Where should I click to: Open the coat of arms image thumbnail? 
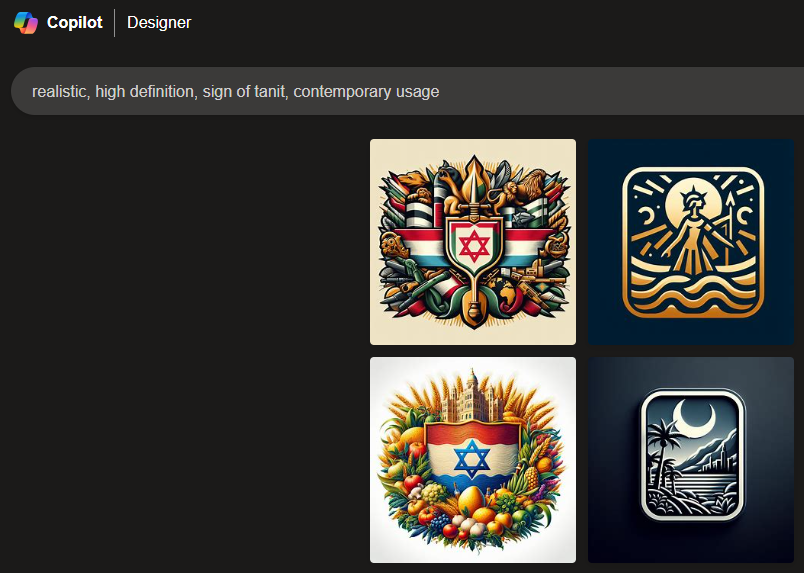(x=473, y=242)
